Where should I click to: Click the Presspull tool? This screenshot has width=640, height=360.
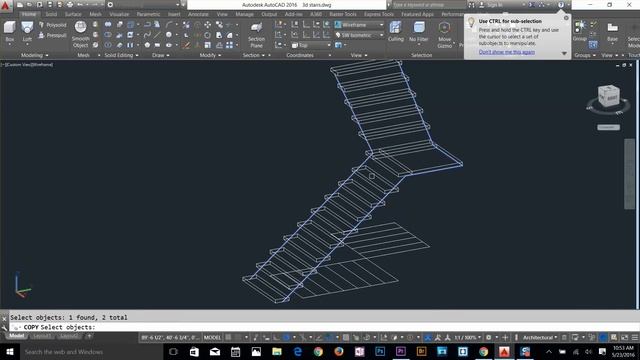click(x=53, y=36)
